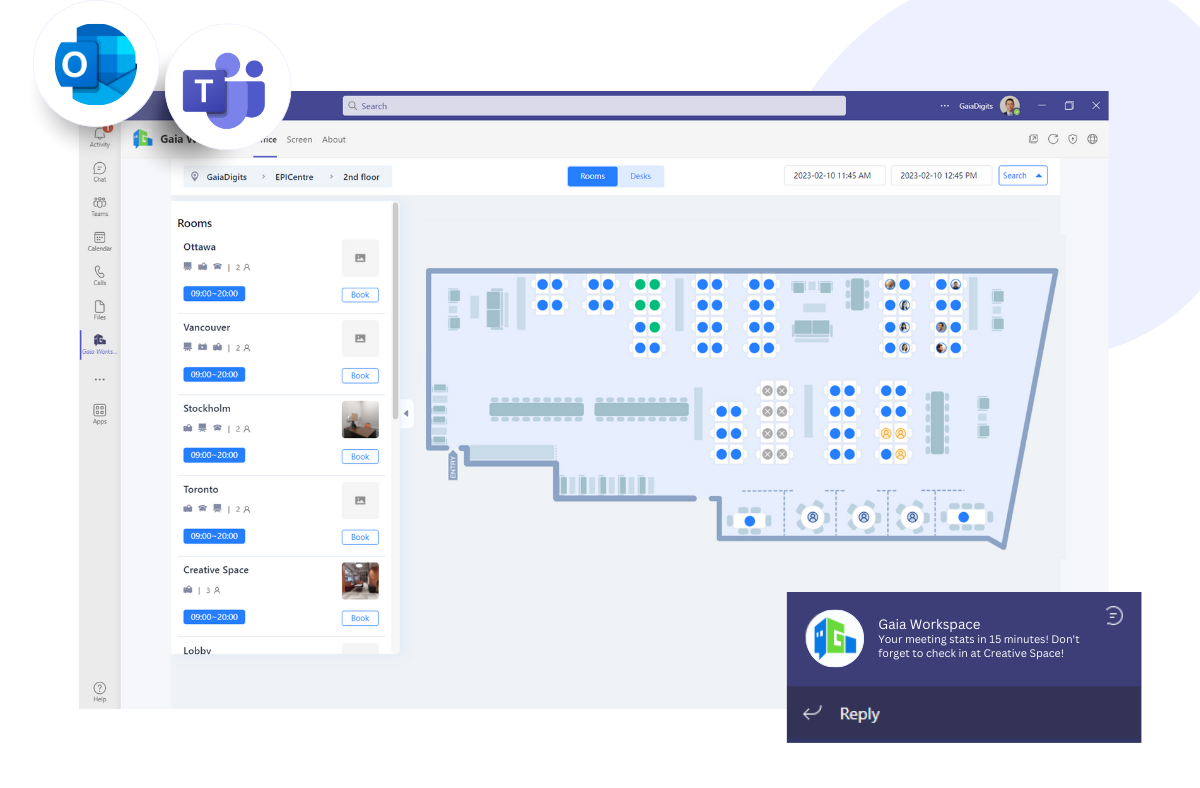This screenshot has height=788, width=1200.
Task: Click the shield icon in app header
Action: point(1073,139)
